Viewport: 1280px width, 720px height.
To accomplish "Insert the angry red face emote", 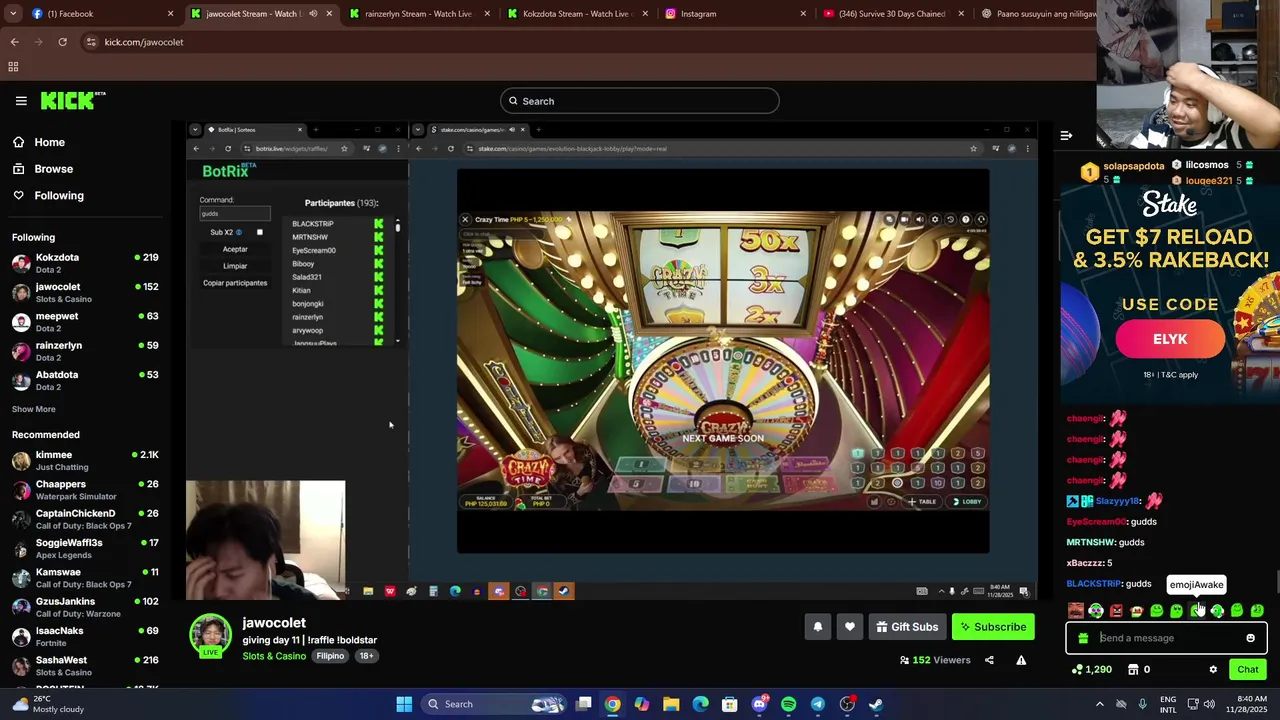I will 1116,611.
